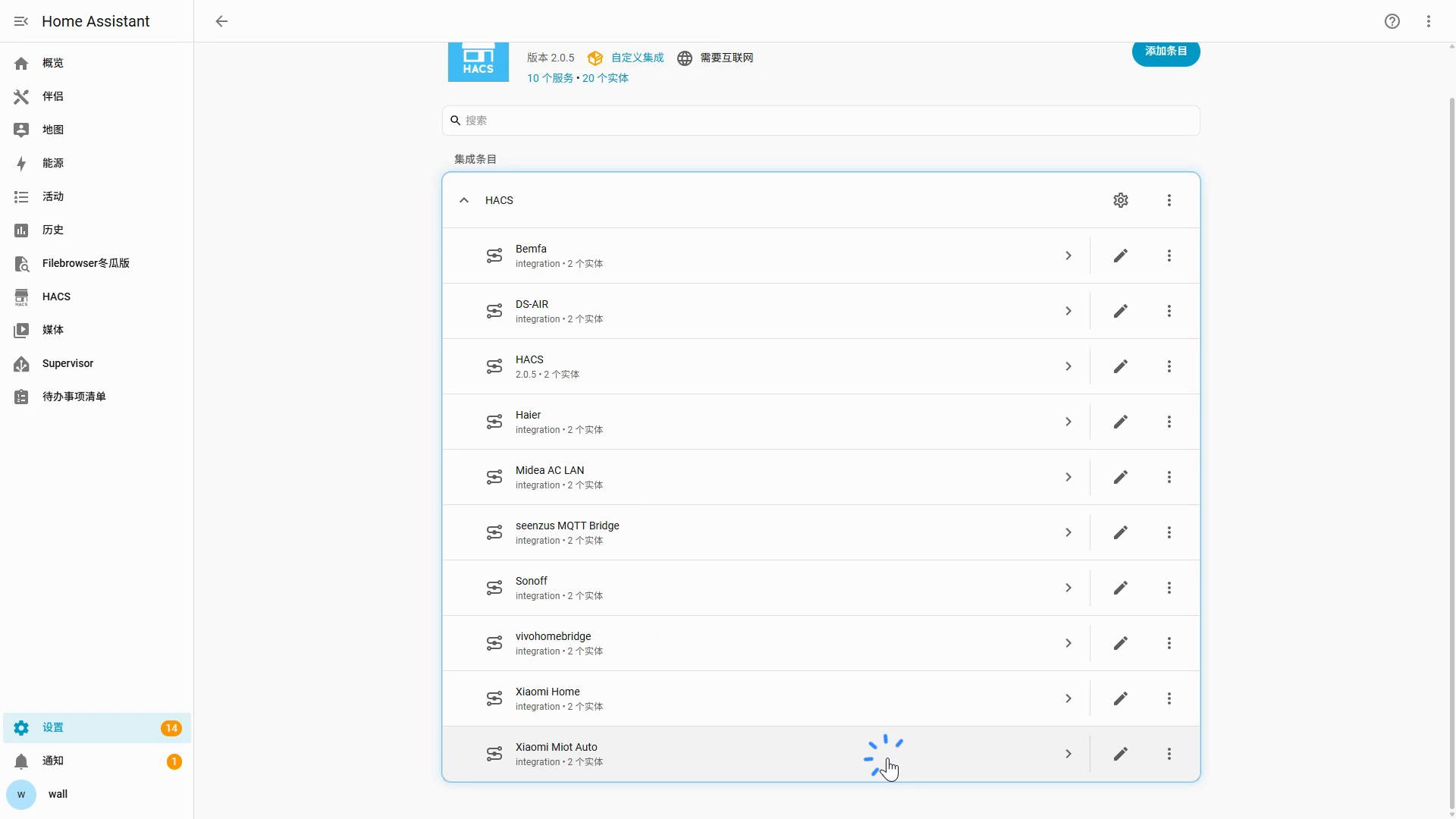
Task: Edit the Midea AC LAN entry
Action: click(x=1121, y=477)
